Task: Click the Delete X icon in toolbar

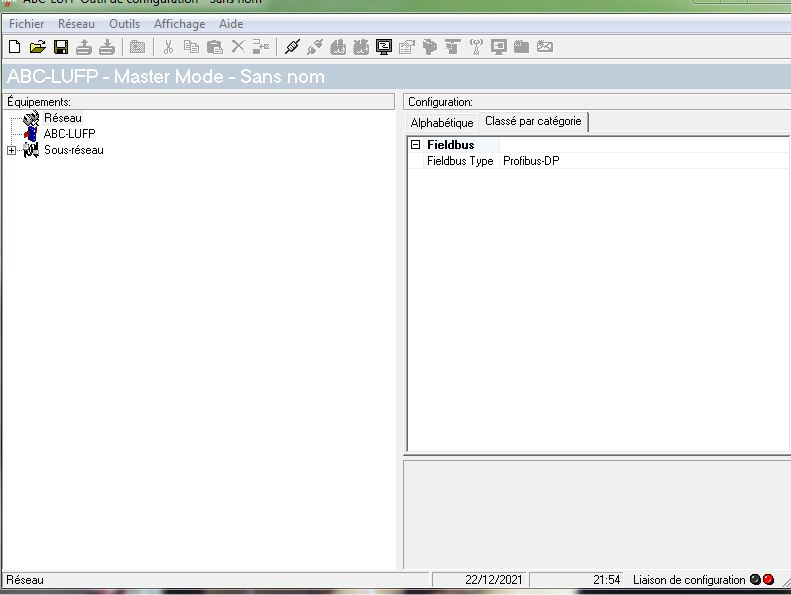Action: click(x=238, y=46)
